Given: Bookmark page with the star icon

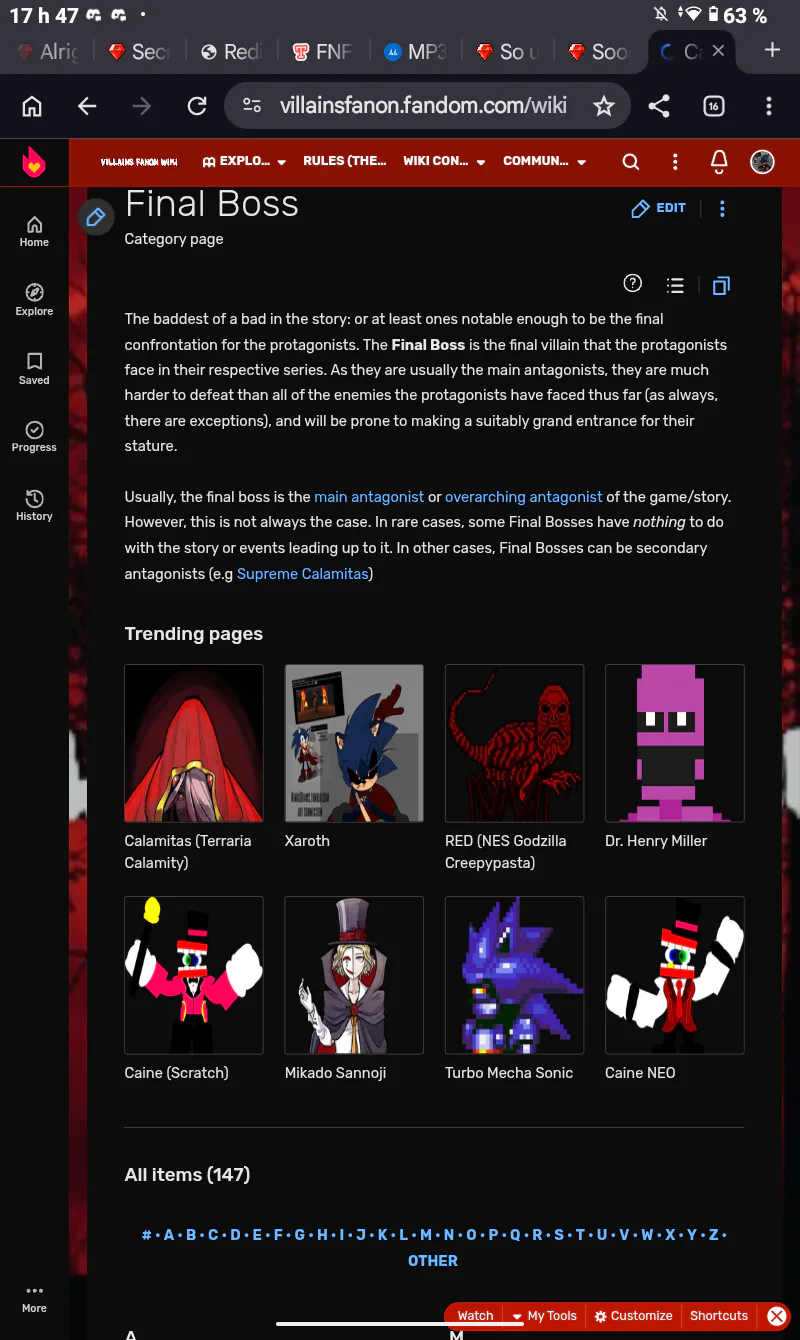Looking at the screenshot, I should coord(604,106).
